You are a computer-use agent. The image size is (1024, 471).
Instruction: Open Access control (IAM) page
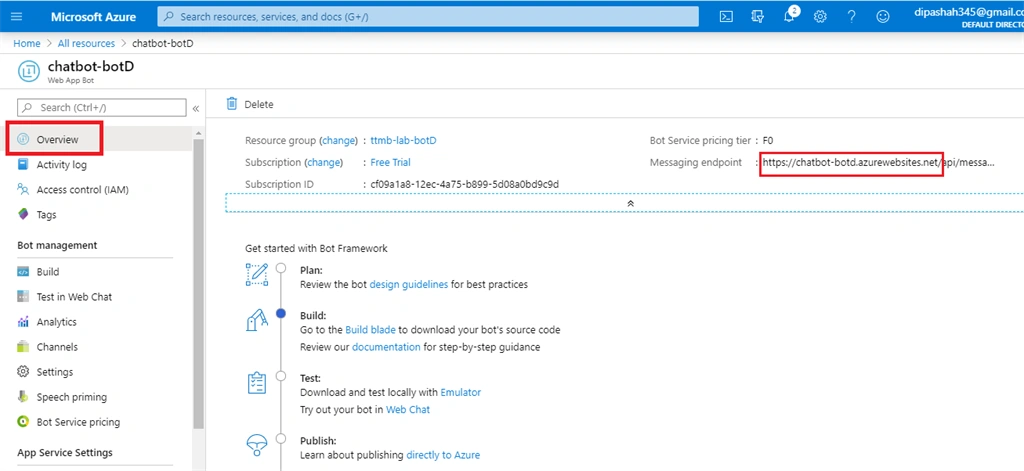(82, 189)
